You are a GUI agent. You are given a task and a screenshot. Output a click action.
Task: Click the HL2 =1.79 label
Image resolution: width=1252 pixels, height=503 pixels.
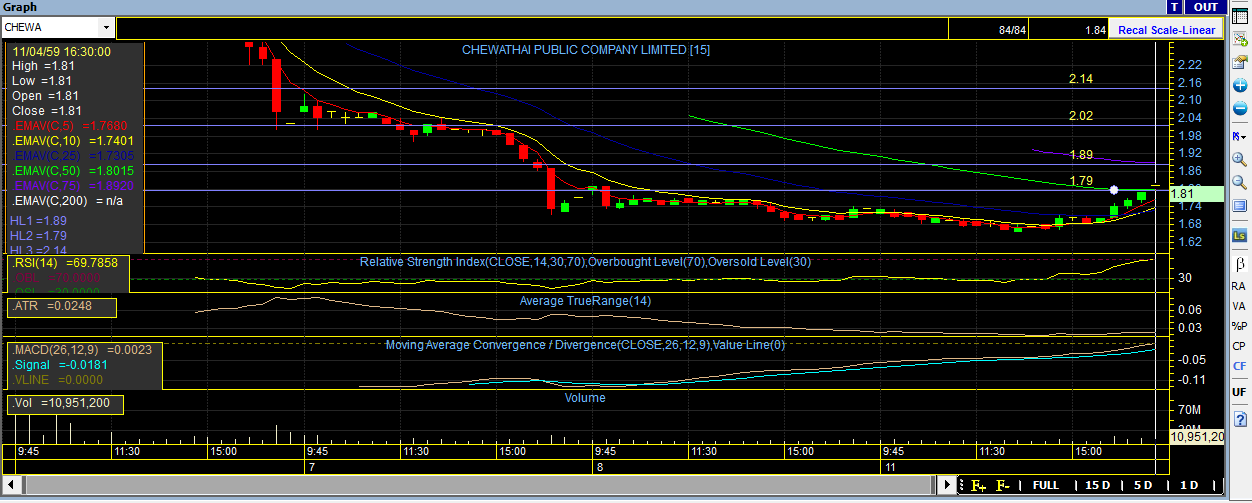38,236
